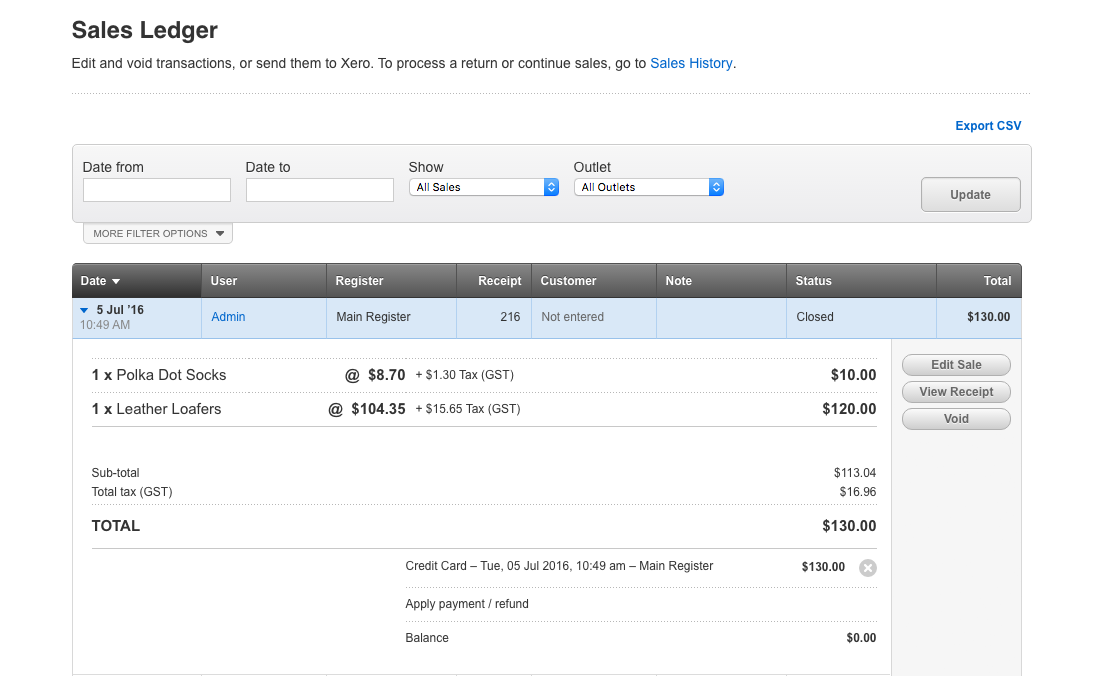The image size is (1094, 676).
Task: Click the Sub-total amount $113.04
Action: point(855,473)
